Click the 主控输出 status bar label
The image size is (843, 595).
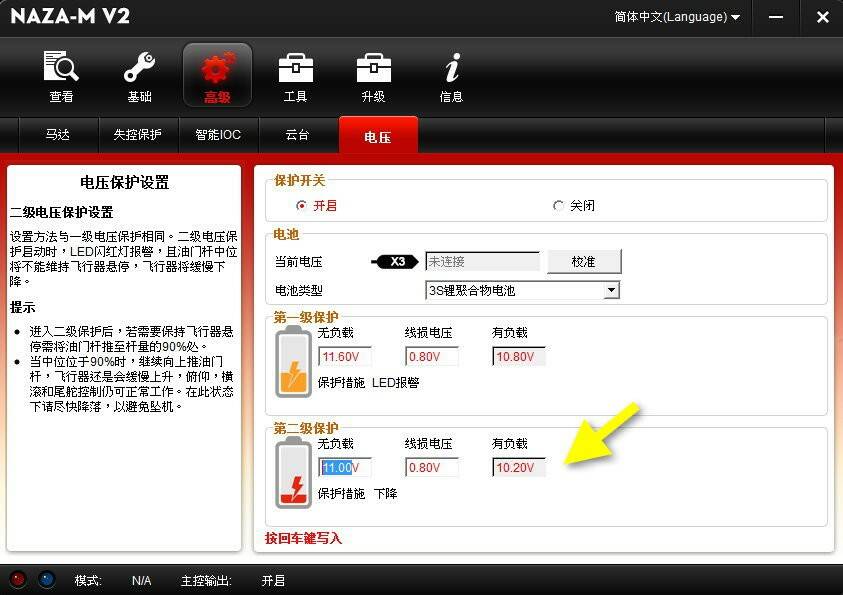click(206, 580)
